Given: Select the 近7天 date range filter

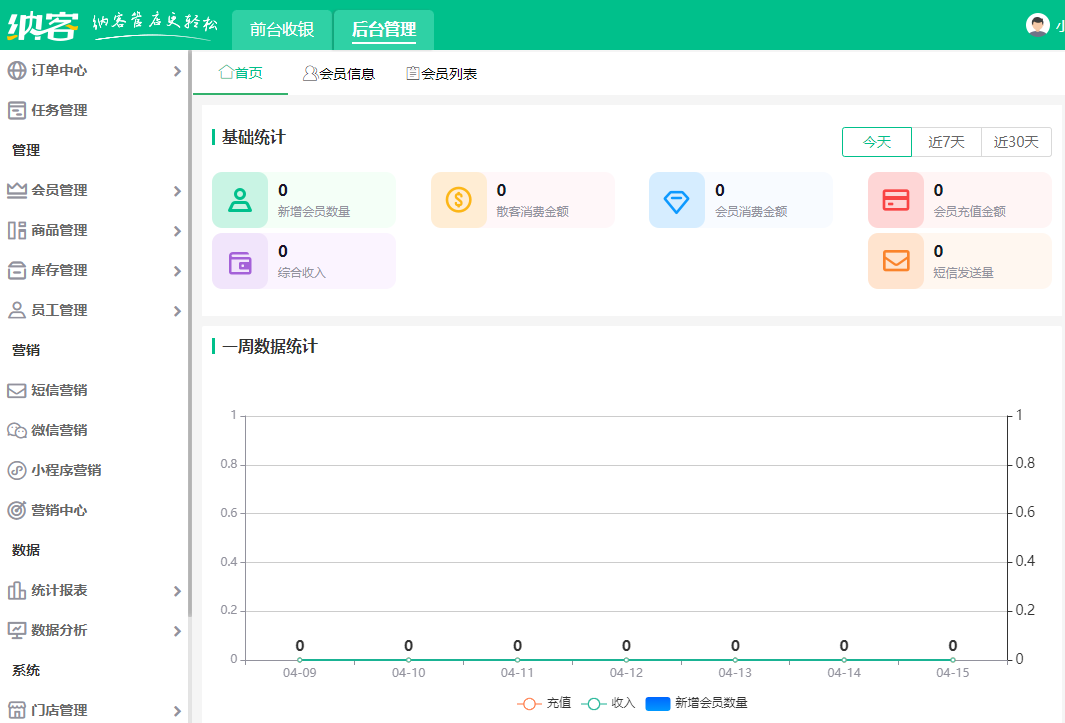Looking at the screenshot, I should click(946, 142).
